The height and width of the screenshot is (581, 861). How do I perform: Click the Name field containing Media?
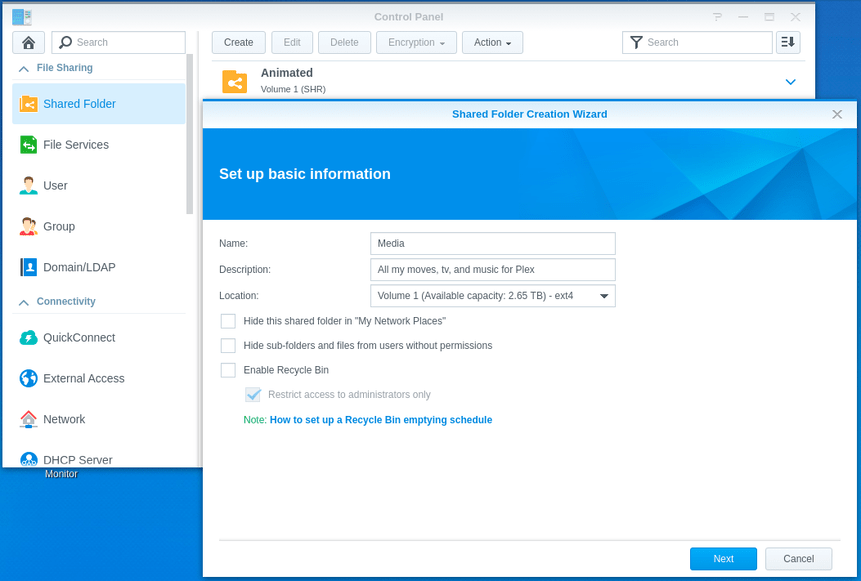click(x=493, y=243)
